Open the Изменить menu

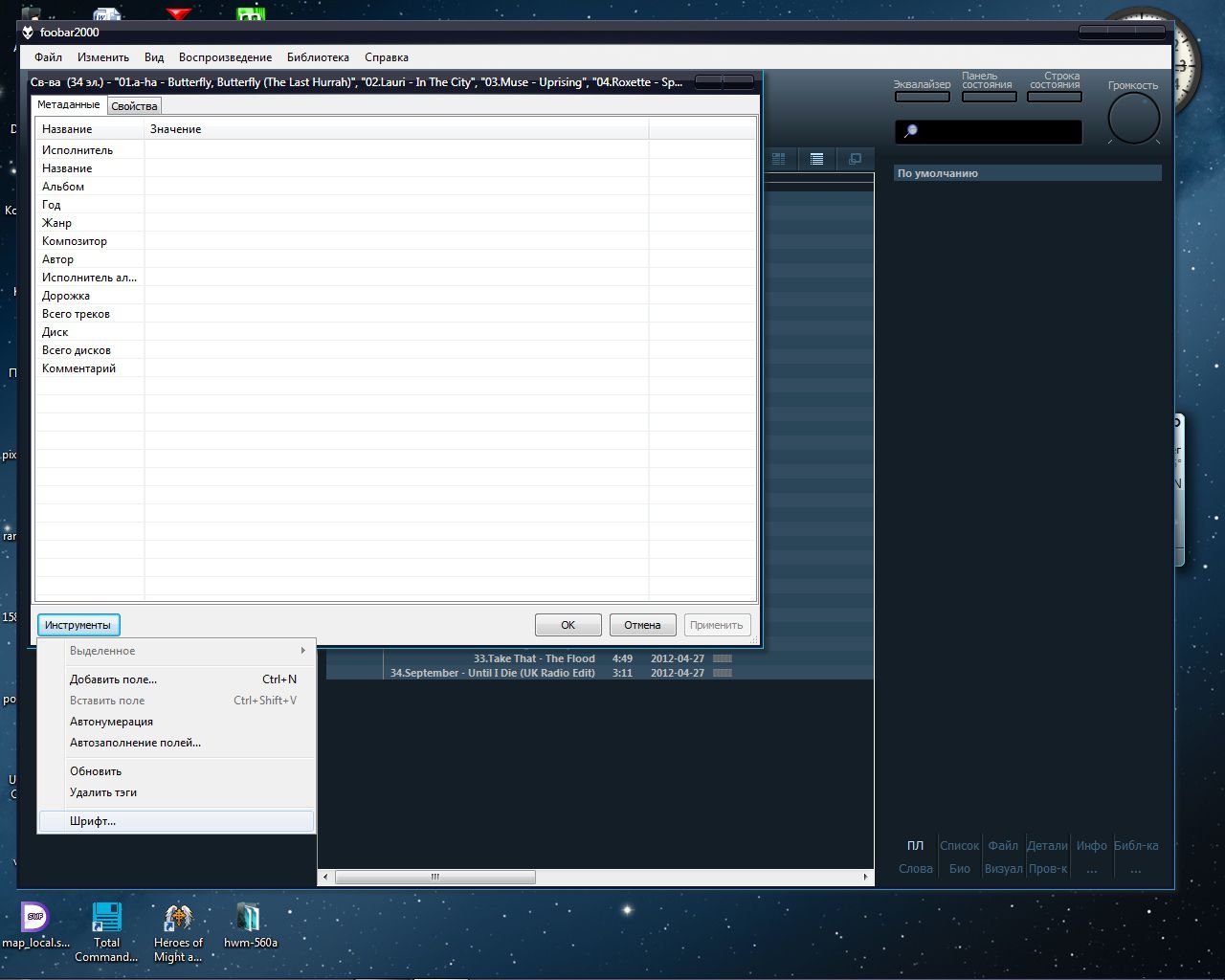point(103,57)
